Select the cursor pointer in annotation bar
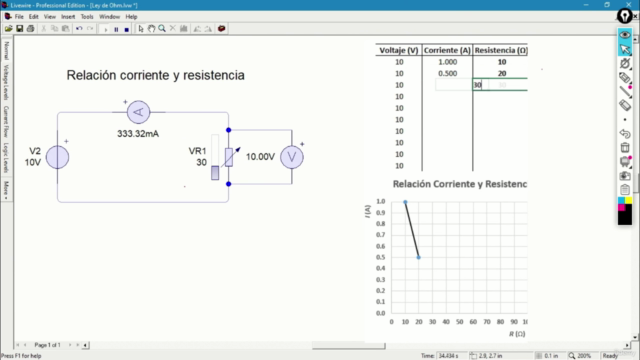Viewport: 640px width, 360px height. (x=625, y=49)
